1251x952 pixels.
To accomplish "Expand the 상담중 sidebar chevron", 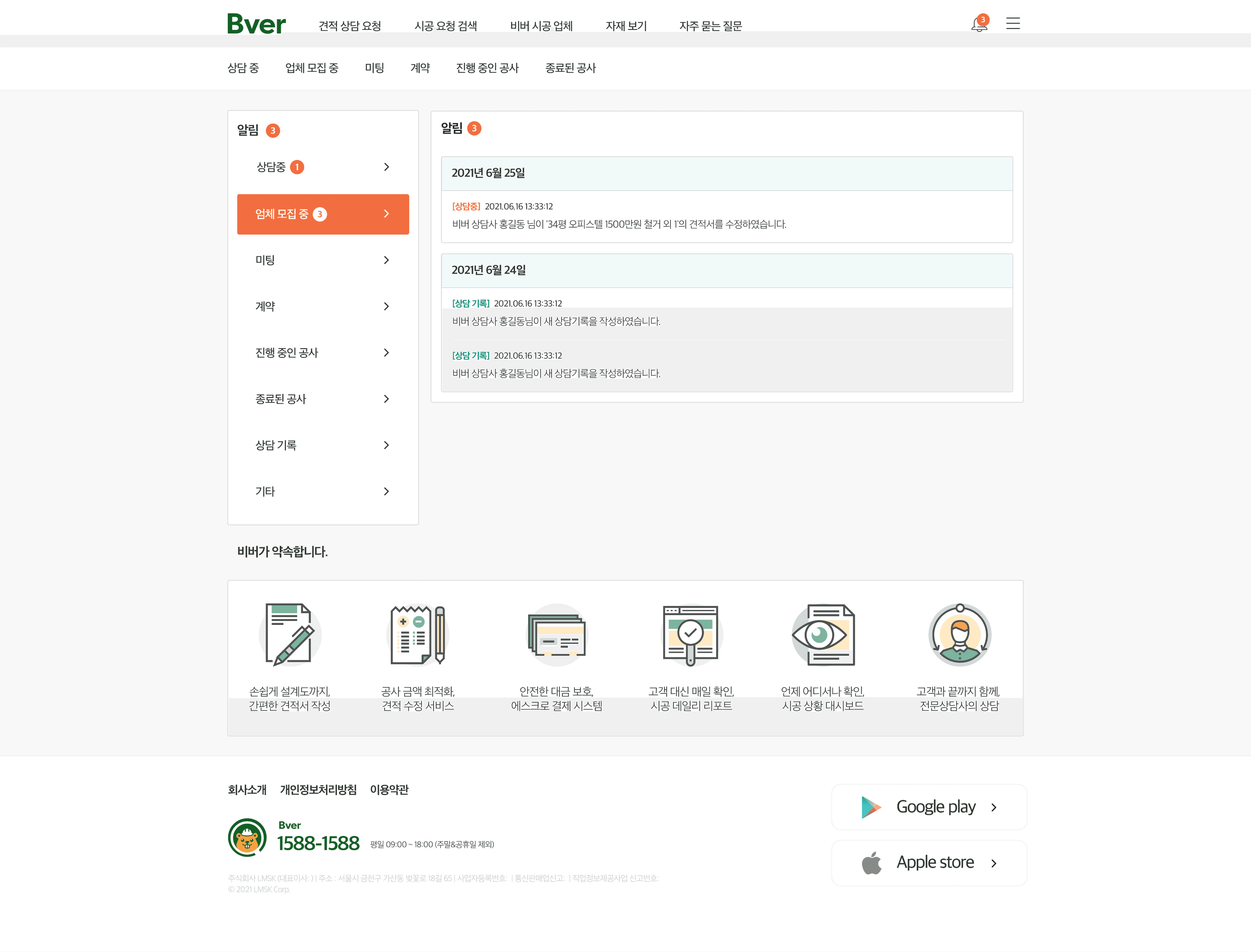I will coord(386,167).
